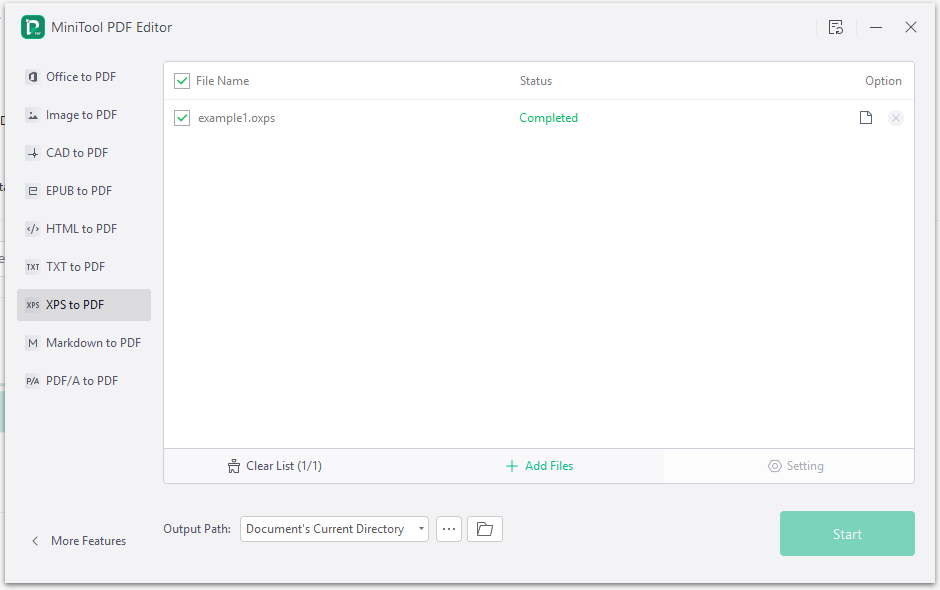Click the Completed status text
The image size is (940, 590).
[x=549, y=118]
